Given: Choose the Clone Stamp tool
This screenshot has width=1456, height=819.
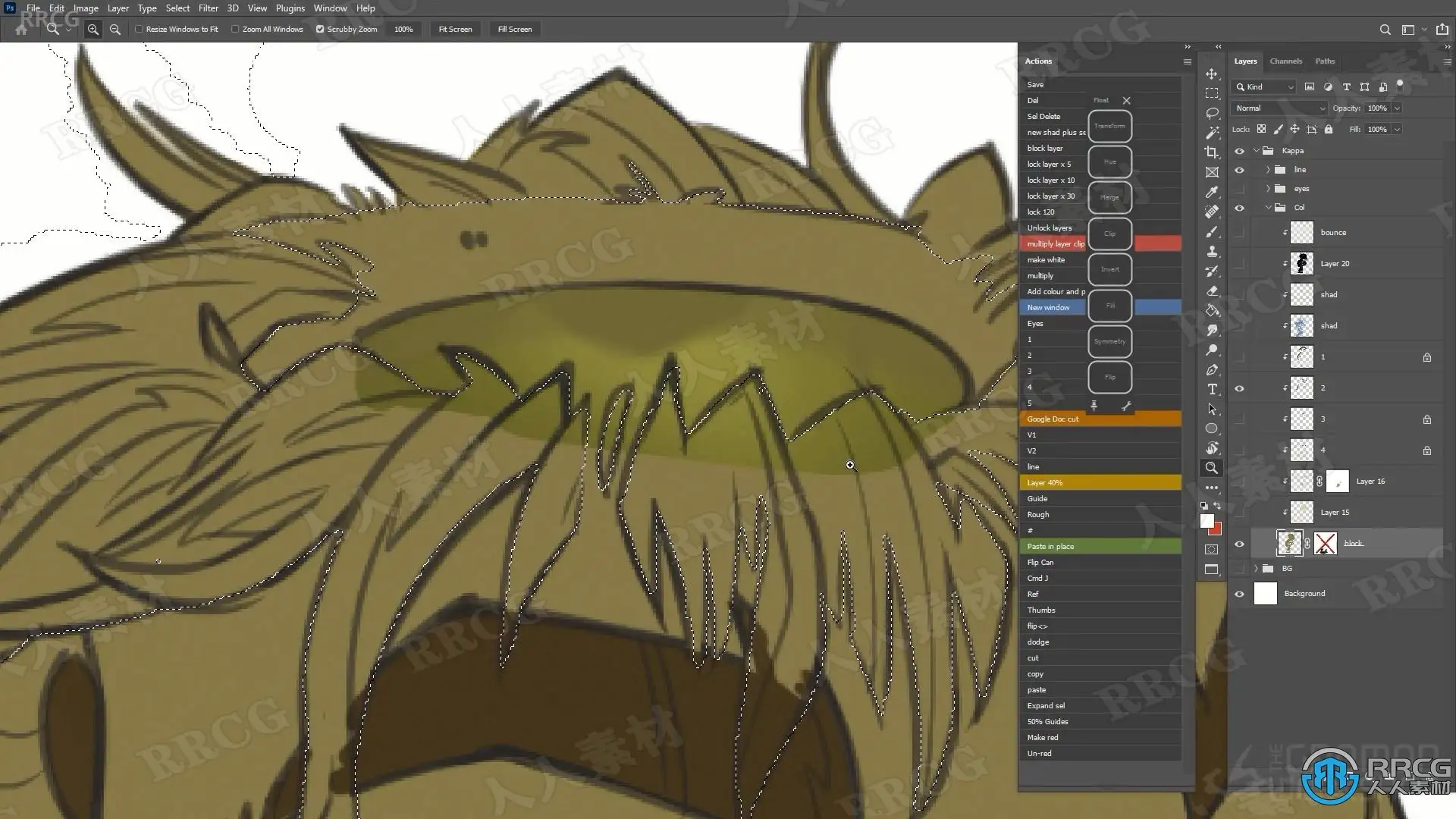Looking at the screenshot, I should pos(1212,251).
